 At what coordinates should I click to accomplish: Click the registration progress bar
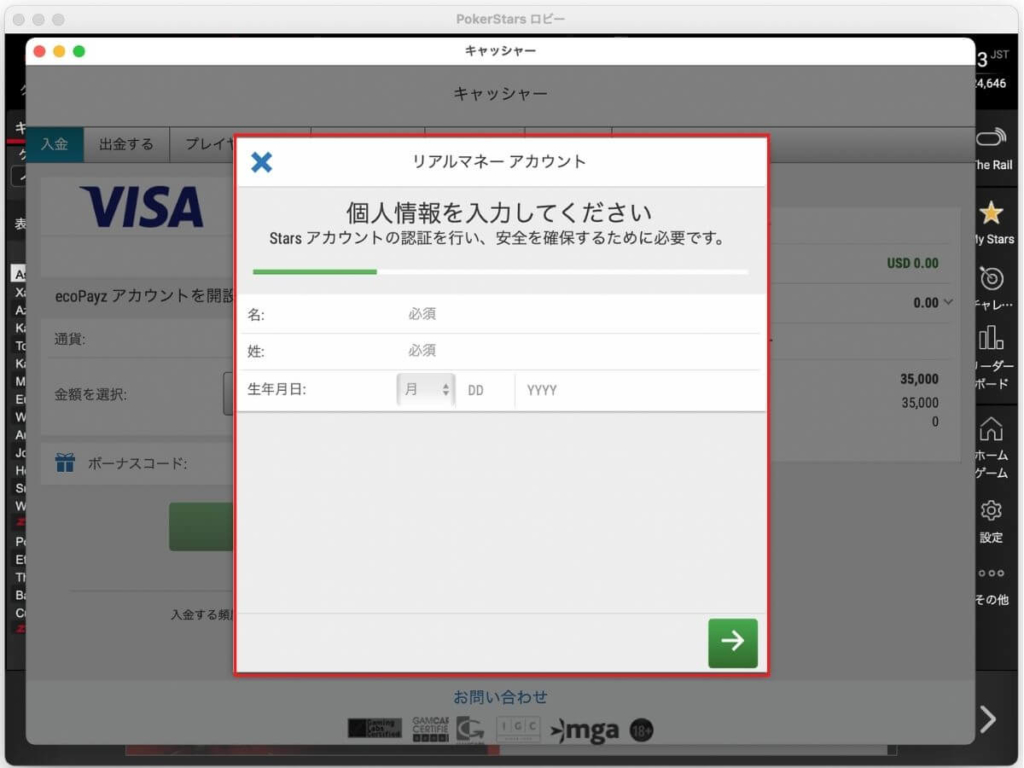pyautogui.click(x=500, y=272)
